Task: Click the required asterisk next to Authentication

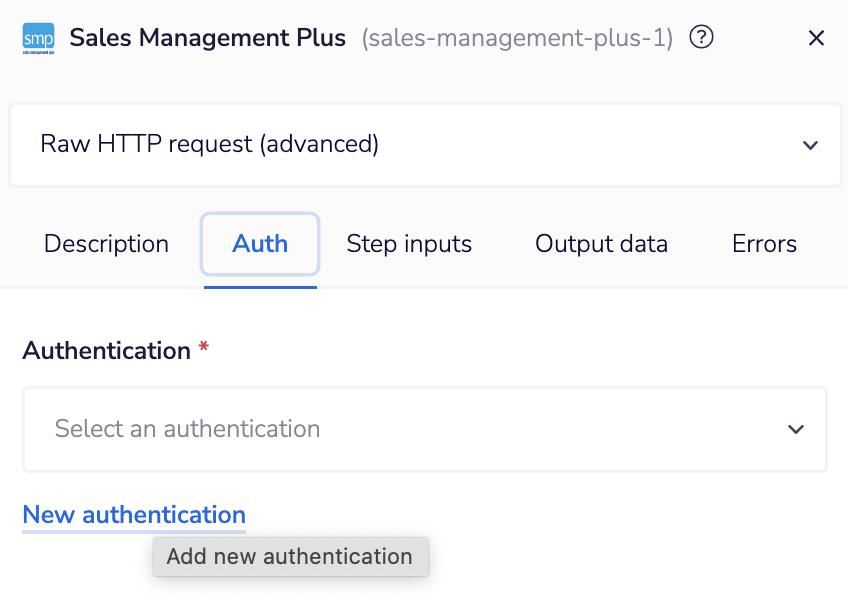Action: coord(203,347)
